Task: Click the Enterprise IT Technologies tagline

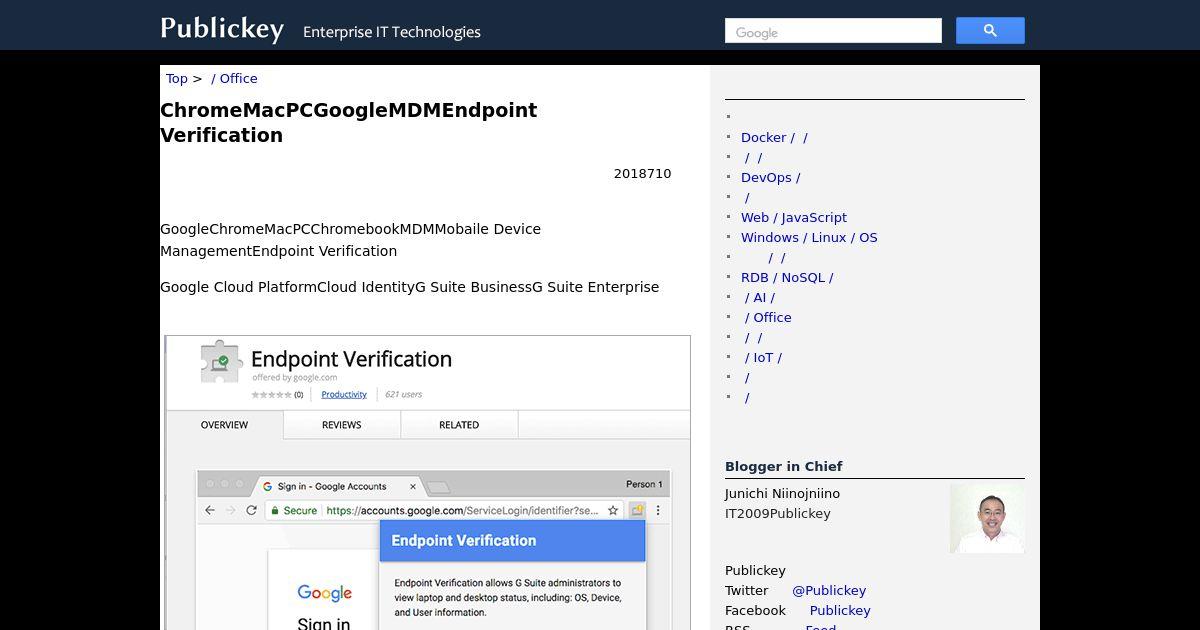Action: [392, 32]
